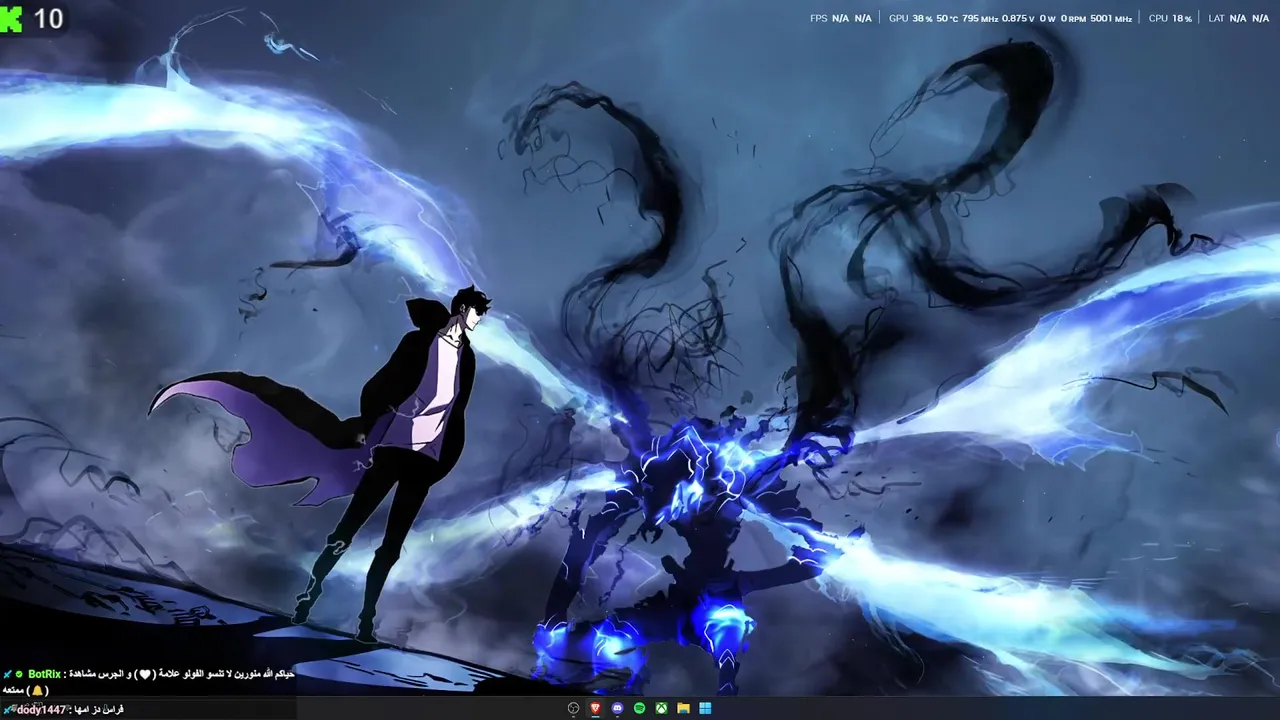Open OBS Studio from the taskbar
This screenshot has width=1280, height=720.
point(573,708)
